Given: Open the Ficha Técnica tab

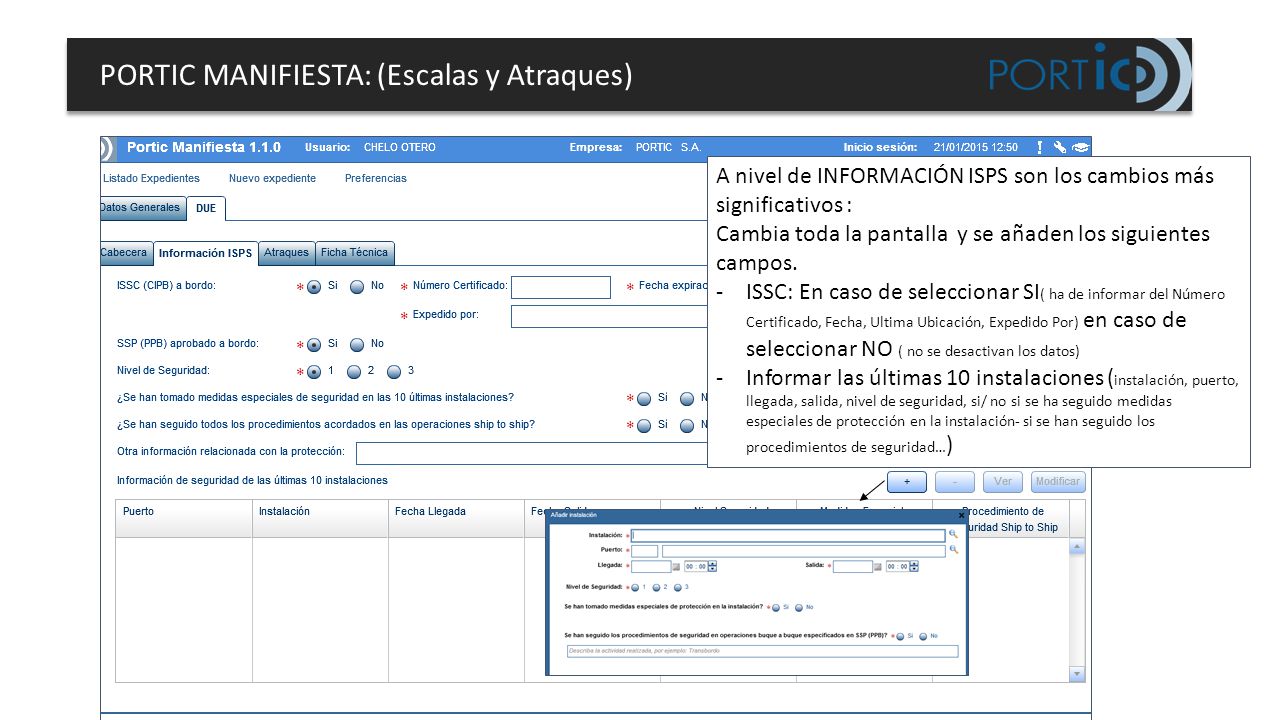Looking at the screenshot, I should (x=355, y=253).
